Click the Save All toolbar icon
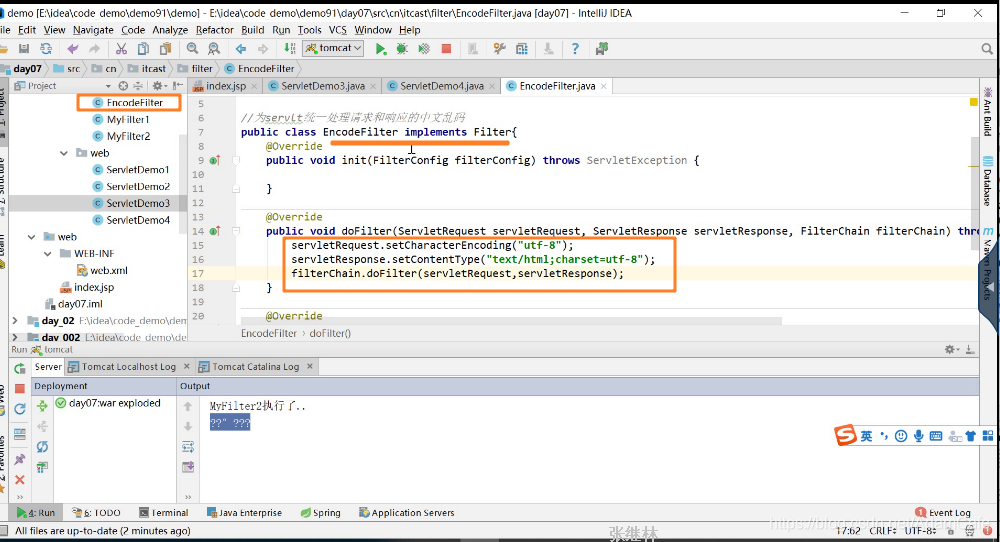This screenshot has height=542, width=1000. click(x=24, y=48)
